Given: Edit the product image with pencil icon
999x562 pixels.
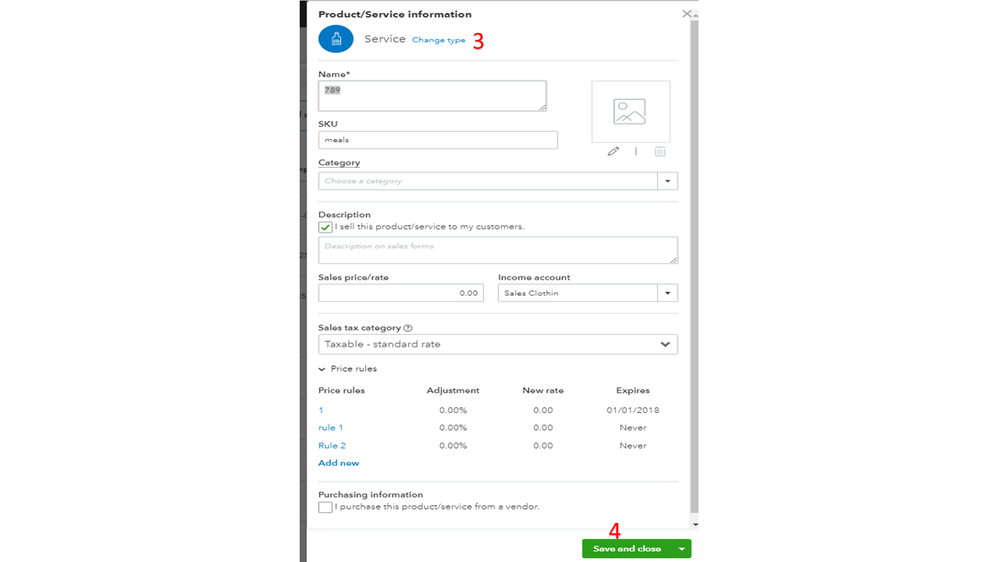Looking at the screenshot, I should (613, 152).
